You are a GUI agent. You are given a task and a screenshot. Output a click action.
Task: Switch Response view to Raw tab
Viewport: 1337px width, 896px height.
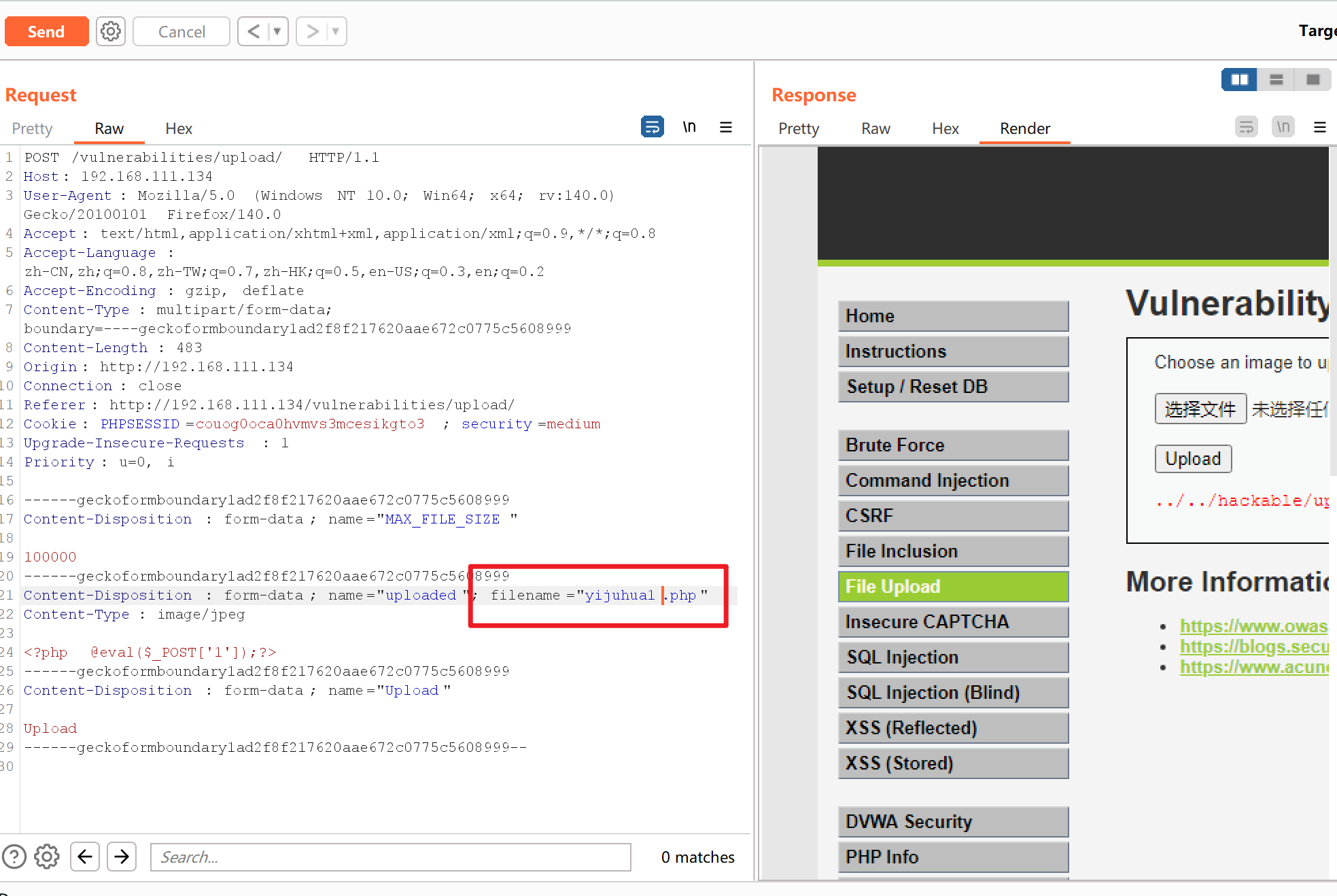pos(875,128)
